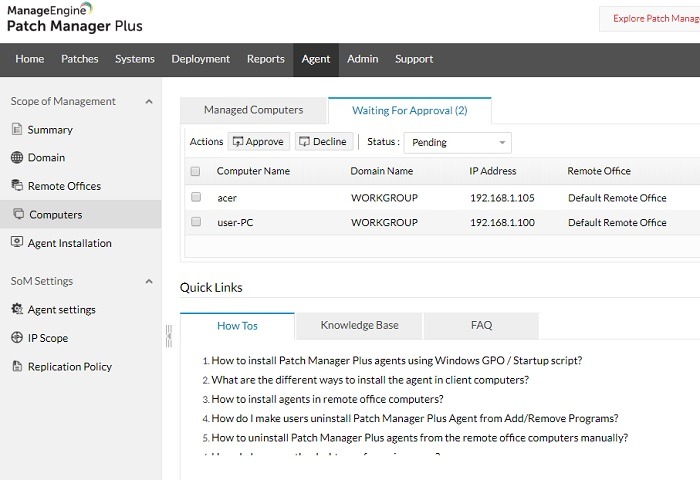The height and width of the screenshot is (480, 700).
Task: Click the Approve button
Action: pyautogui.click(x=258, y=142)
